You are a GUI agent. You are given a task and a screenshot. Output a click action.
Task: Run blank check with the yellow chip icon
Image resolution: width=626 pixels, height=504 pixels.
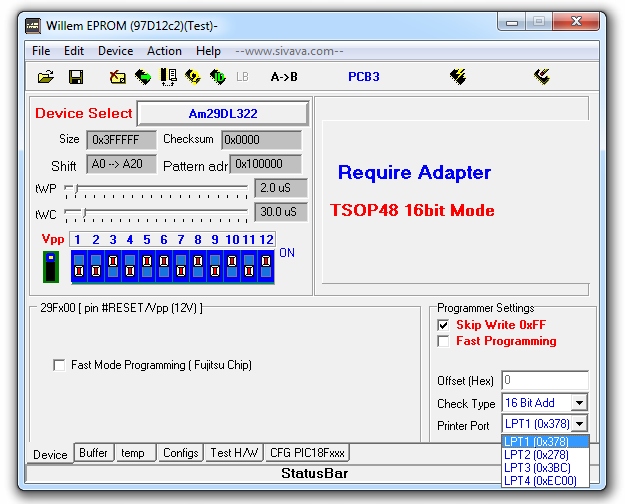[193, 76]
